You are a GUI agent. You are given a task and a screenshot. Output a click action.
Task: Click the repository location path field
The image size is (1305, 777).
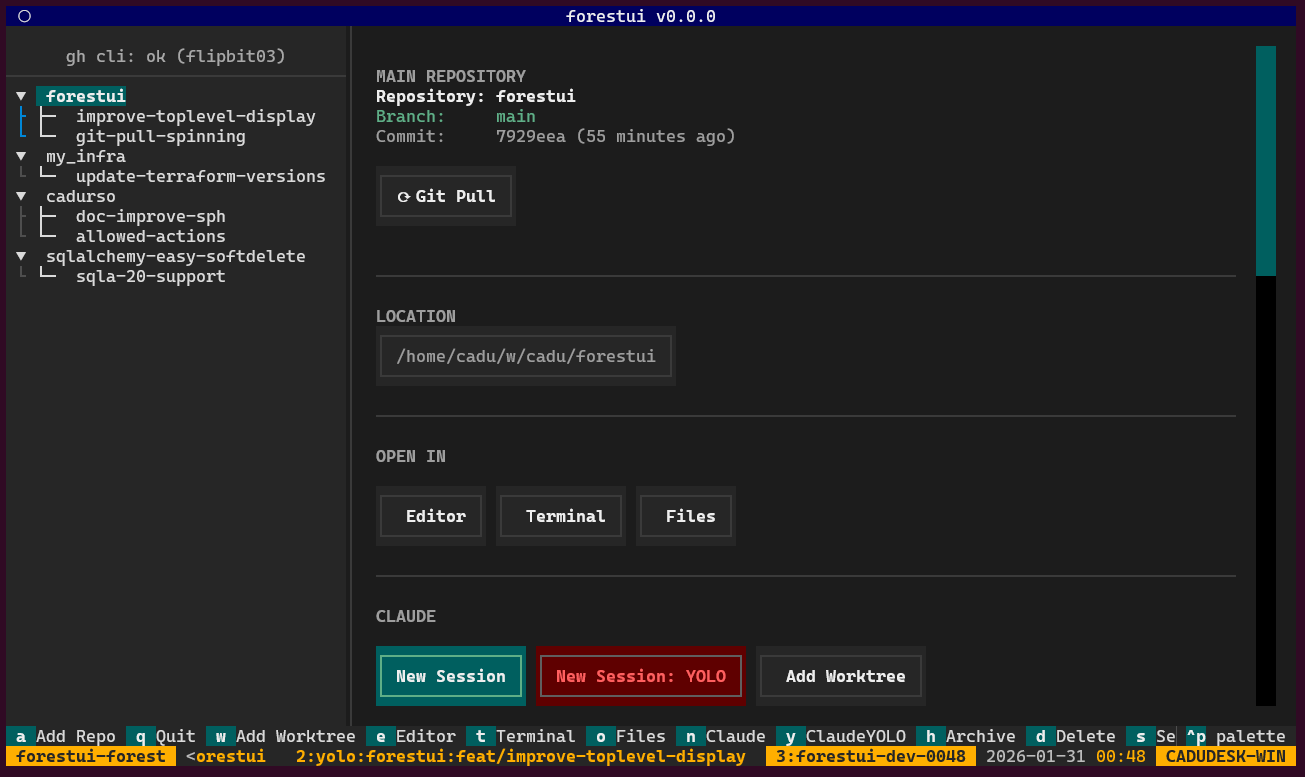point(525,356)
